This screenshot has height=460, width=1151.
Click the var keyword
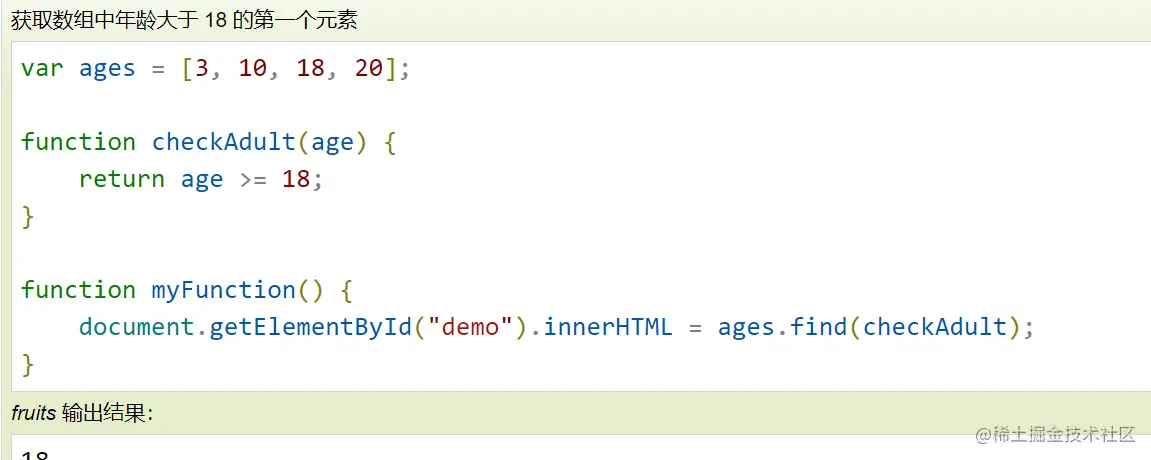pyautogui.click(x=42, y=69)
